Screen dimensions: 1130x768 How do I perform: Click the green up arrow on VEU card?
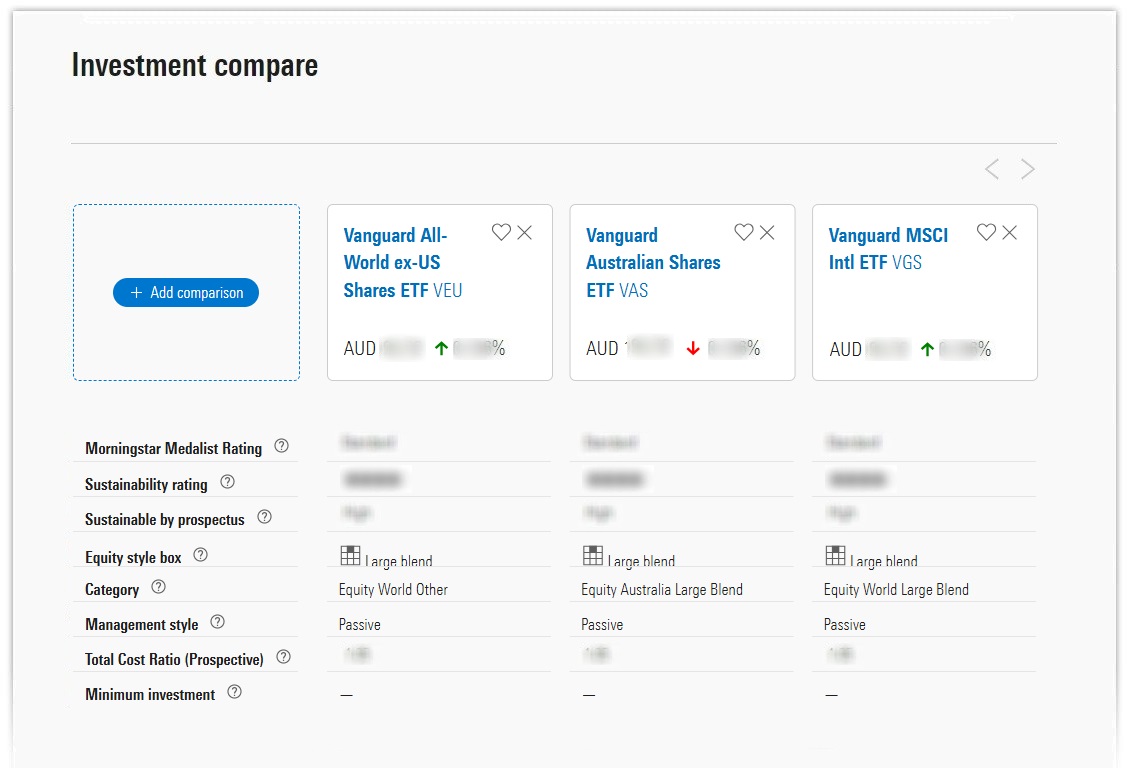tap(442, 349)
